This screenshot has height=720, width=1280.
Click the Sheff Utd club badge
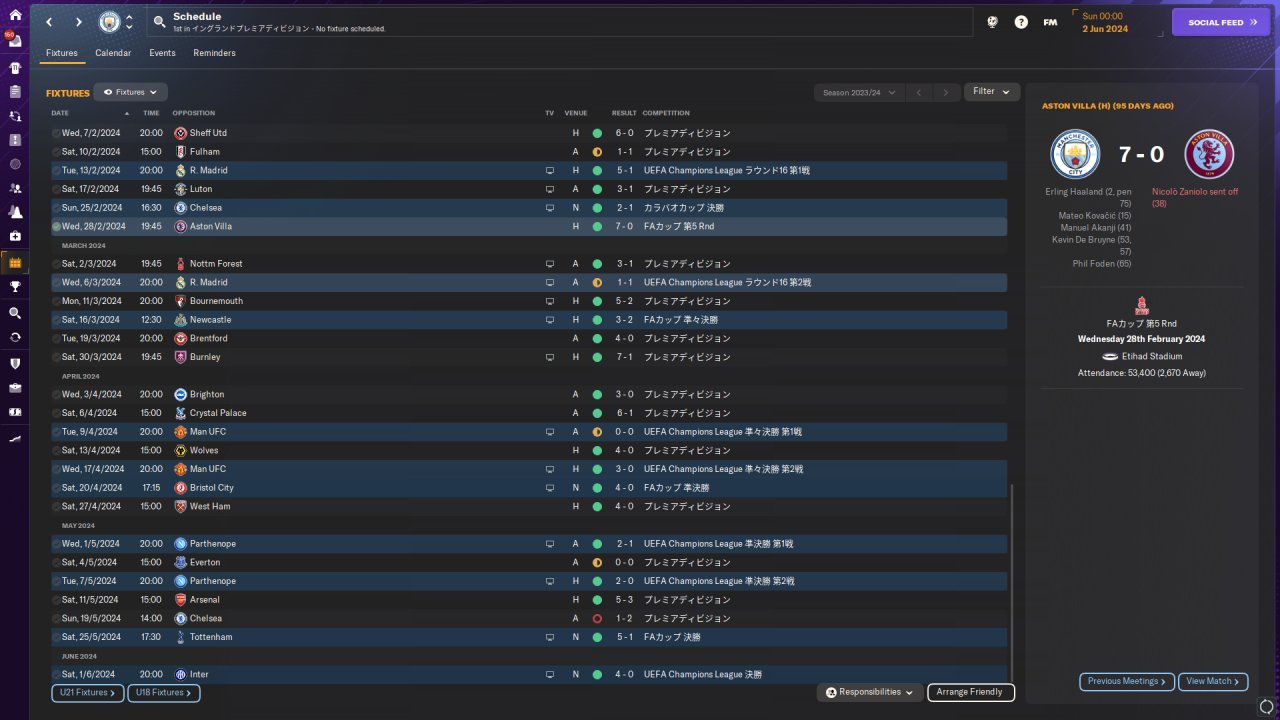[180, 133]
